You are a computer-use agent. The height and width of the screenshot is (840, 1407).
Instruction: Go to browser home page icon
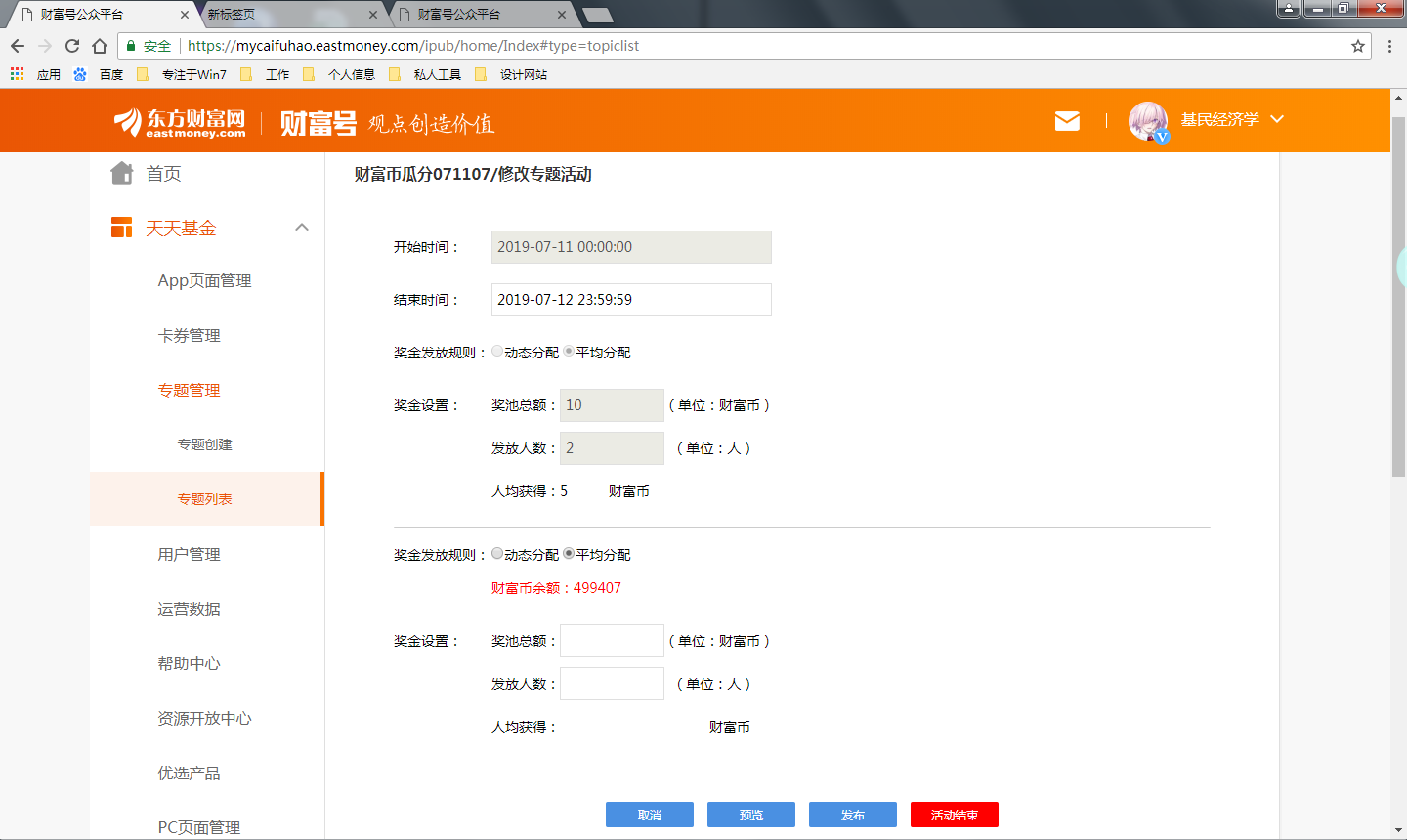(x=100, y=46)
